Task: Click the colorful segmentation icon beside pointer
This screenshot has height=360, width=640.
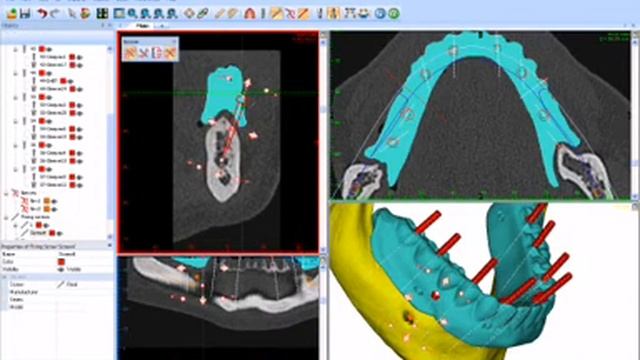Action: point(85,13)
